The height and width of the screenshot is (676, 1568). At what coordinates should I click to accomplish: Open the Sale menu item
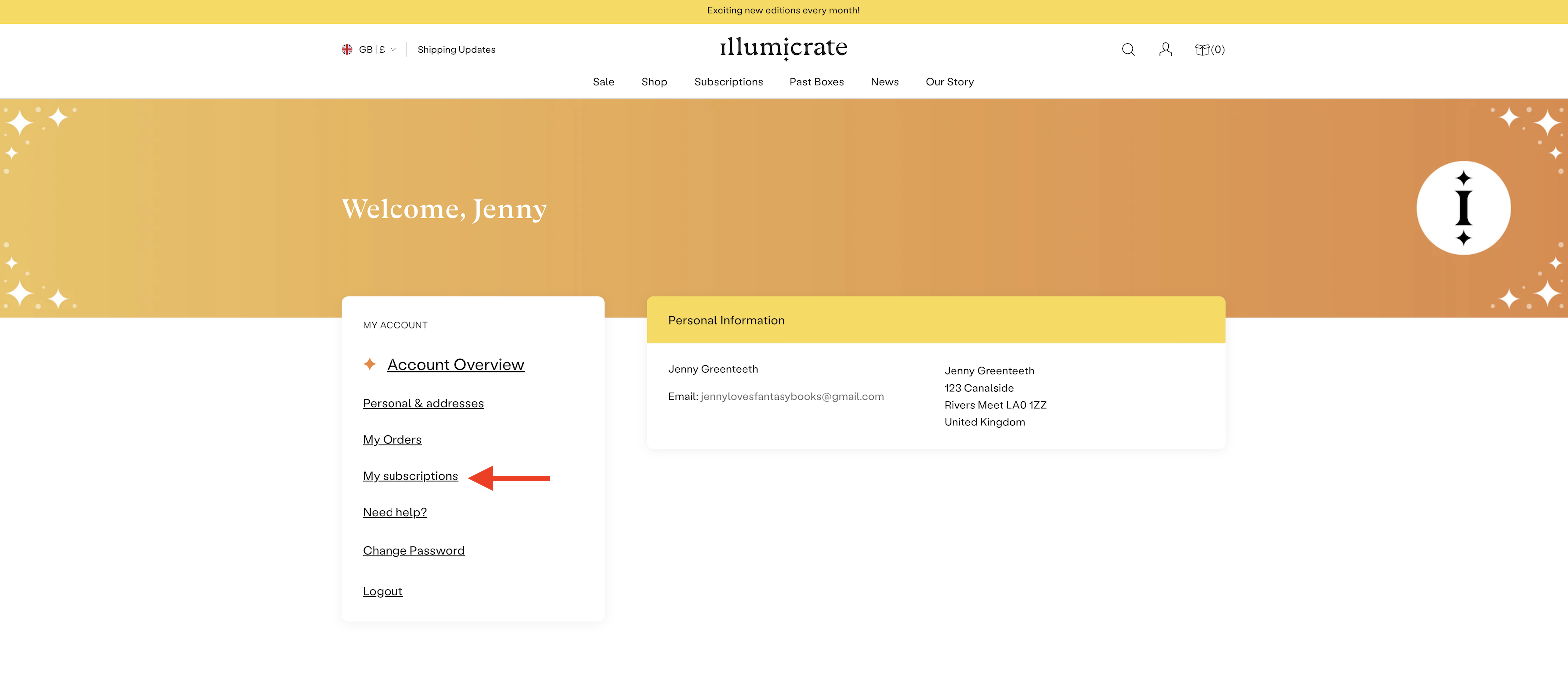(603, 82)
